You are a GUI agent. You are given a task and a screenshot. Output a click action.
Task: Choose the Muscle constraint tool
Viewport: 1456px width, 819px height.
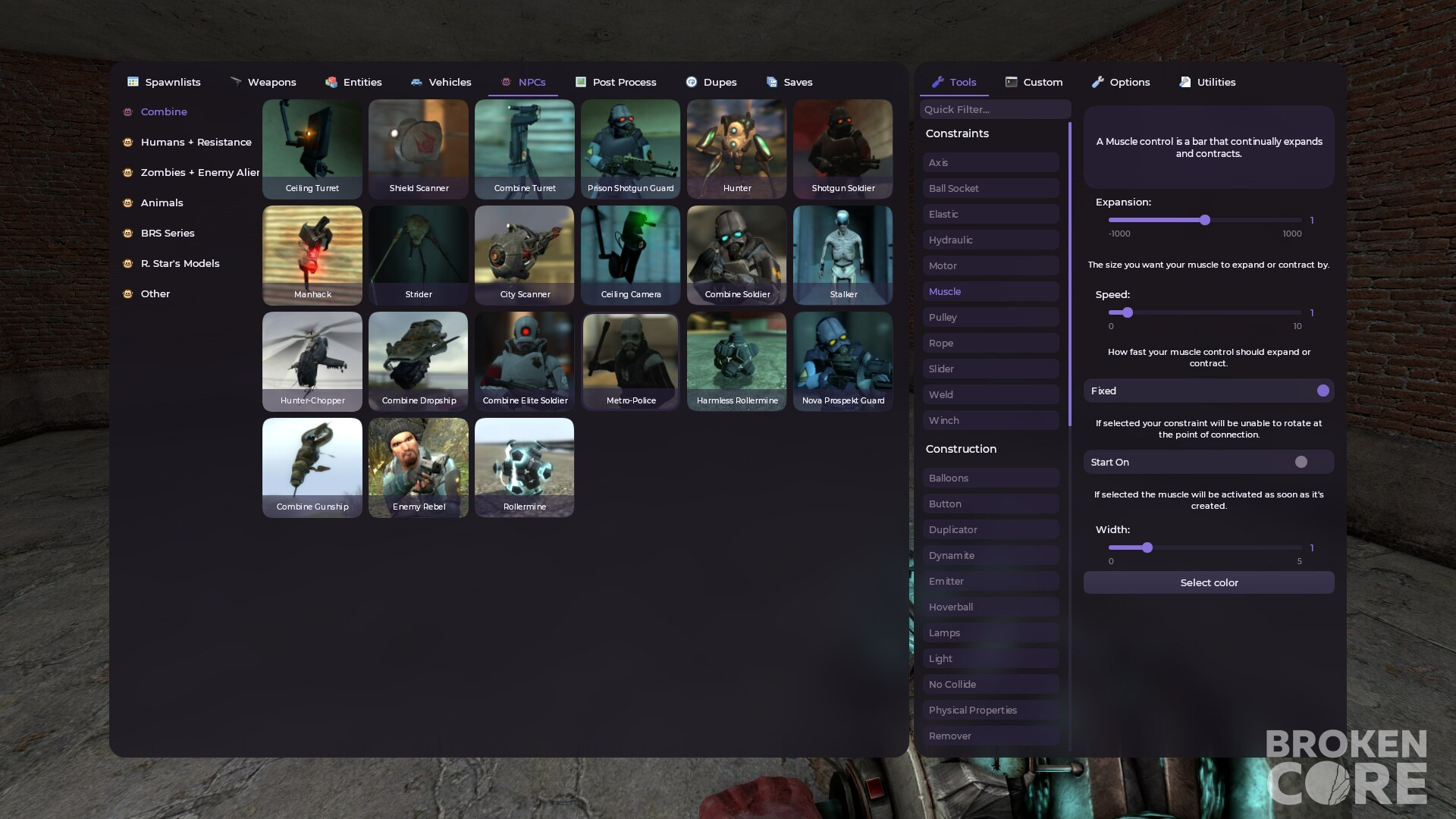click(x=991, y=291)
